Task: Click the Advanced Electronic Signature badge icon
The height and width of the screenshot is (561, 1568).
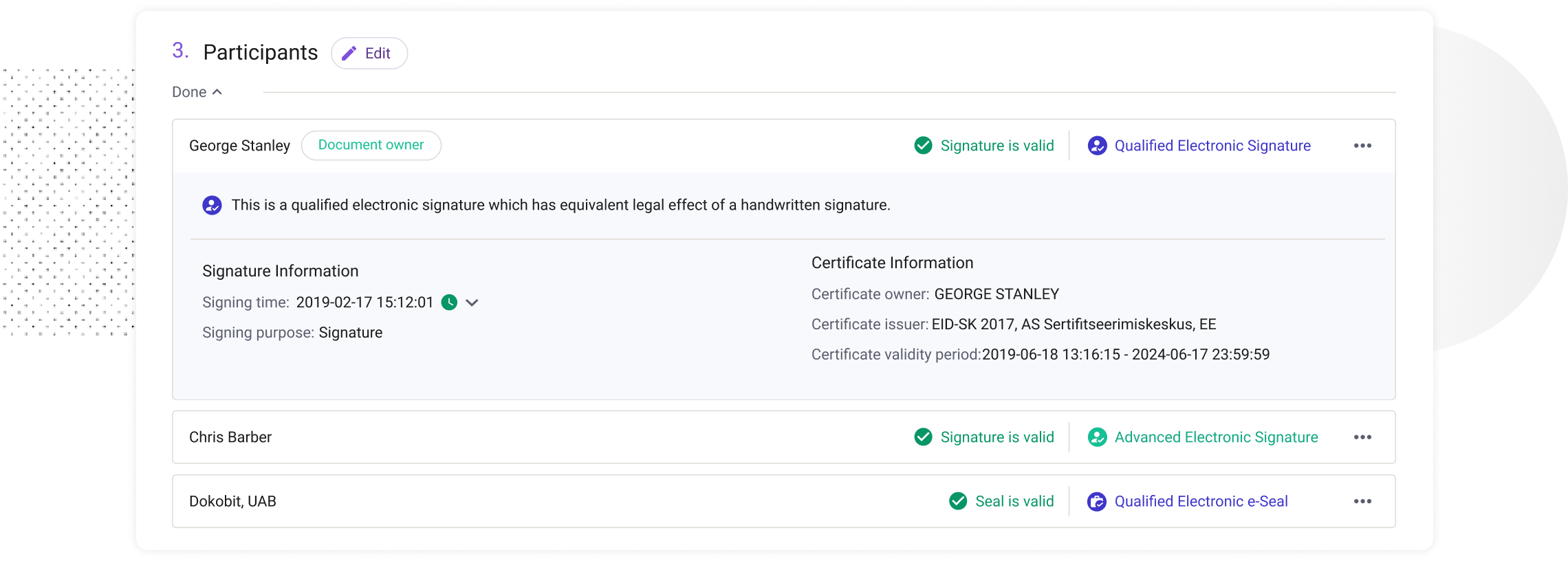Action: (1097, 437)
